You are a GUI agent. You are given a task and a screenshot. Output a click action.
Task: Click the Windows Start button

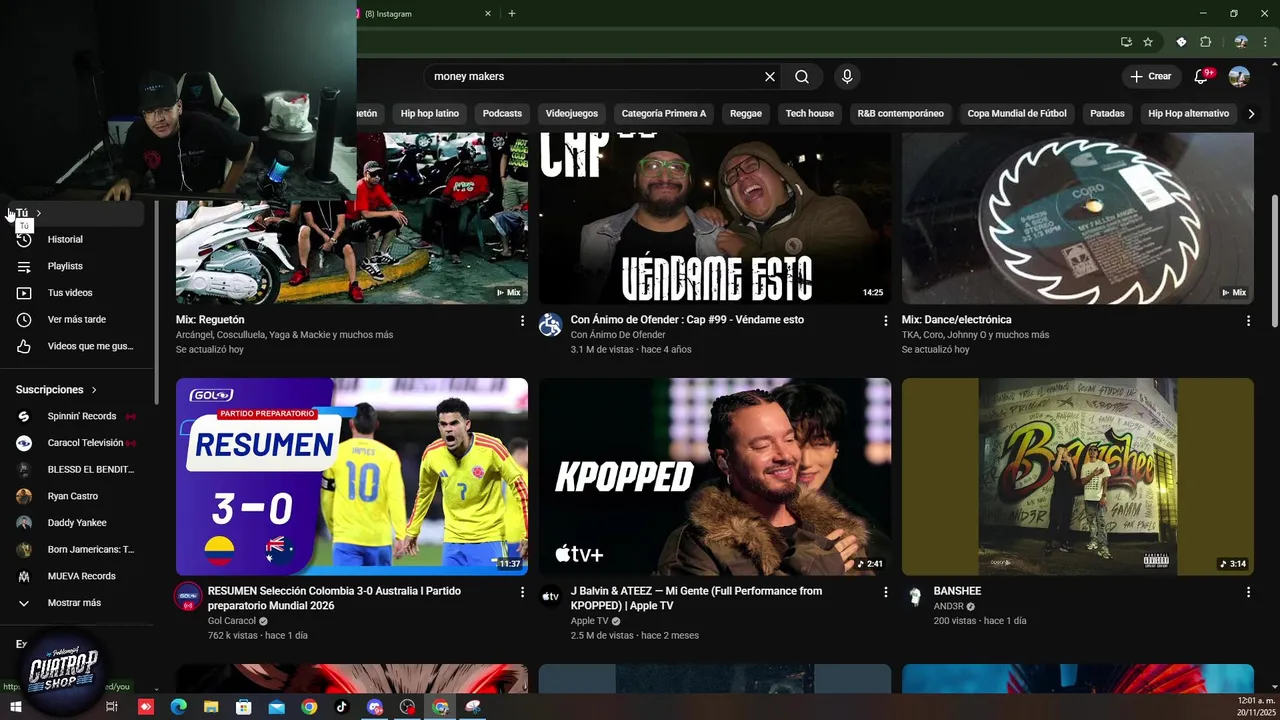pos(16,707)
